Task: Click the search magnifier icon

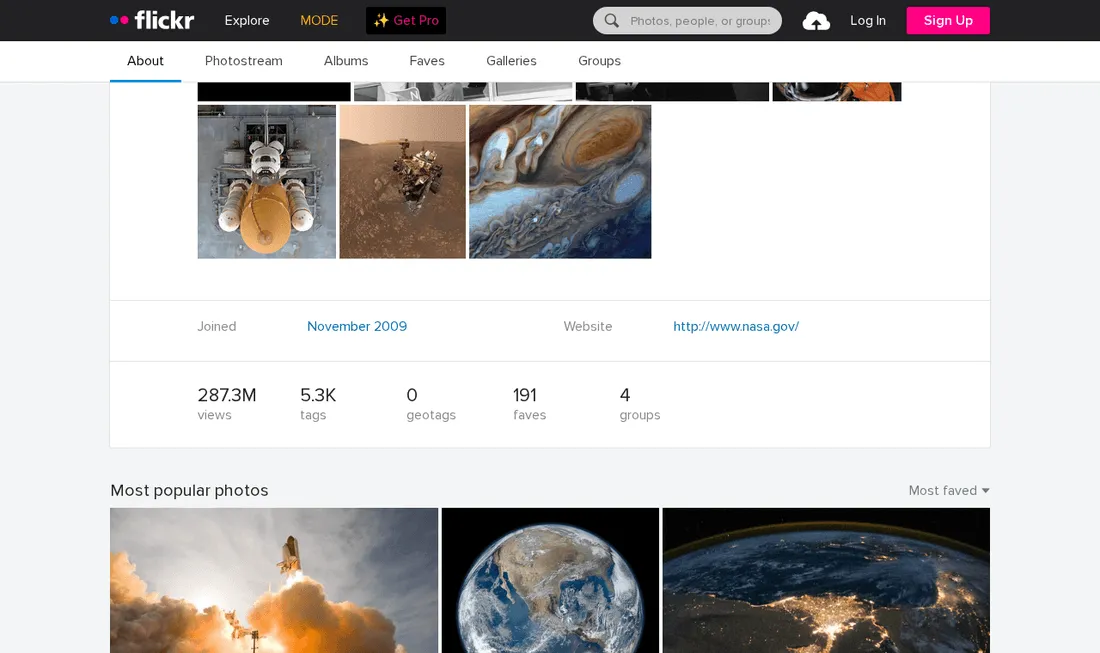Action: [x=612, y=20]
